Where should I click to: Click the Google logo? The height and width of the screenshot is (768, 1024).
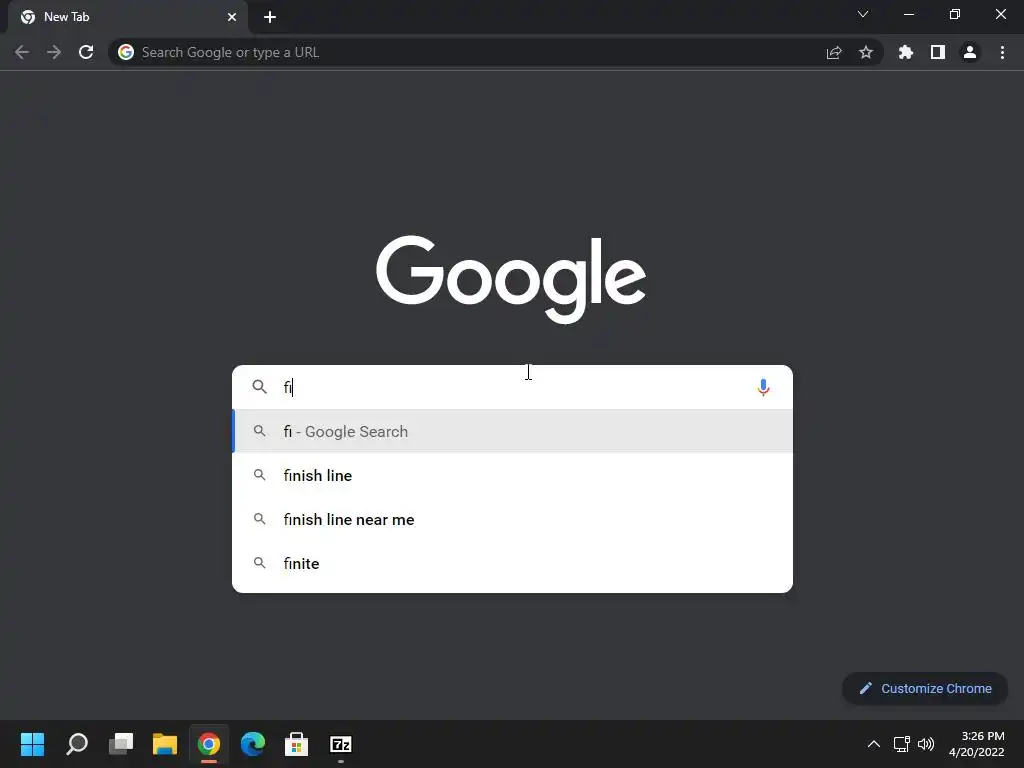511,279
